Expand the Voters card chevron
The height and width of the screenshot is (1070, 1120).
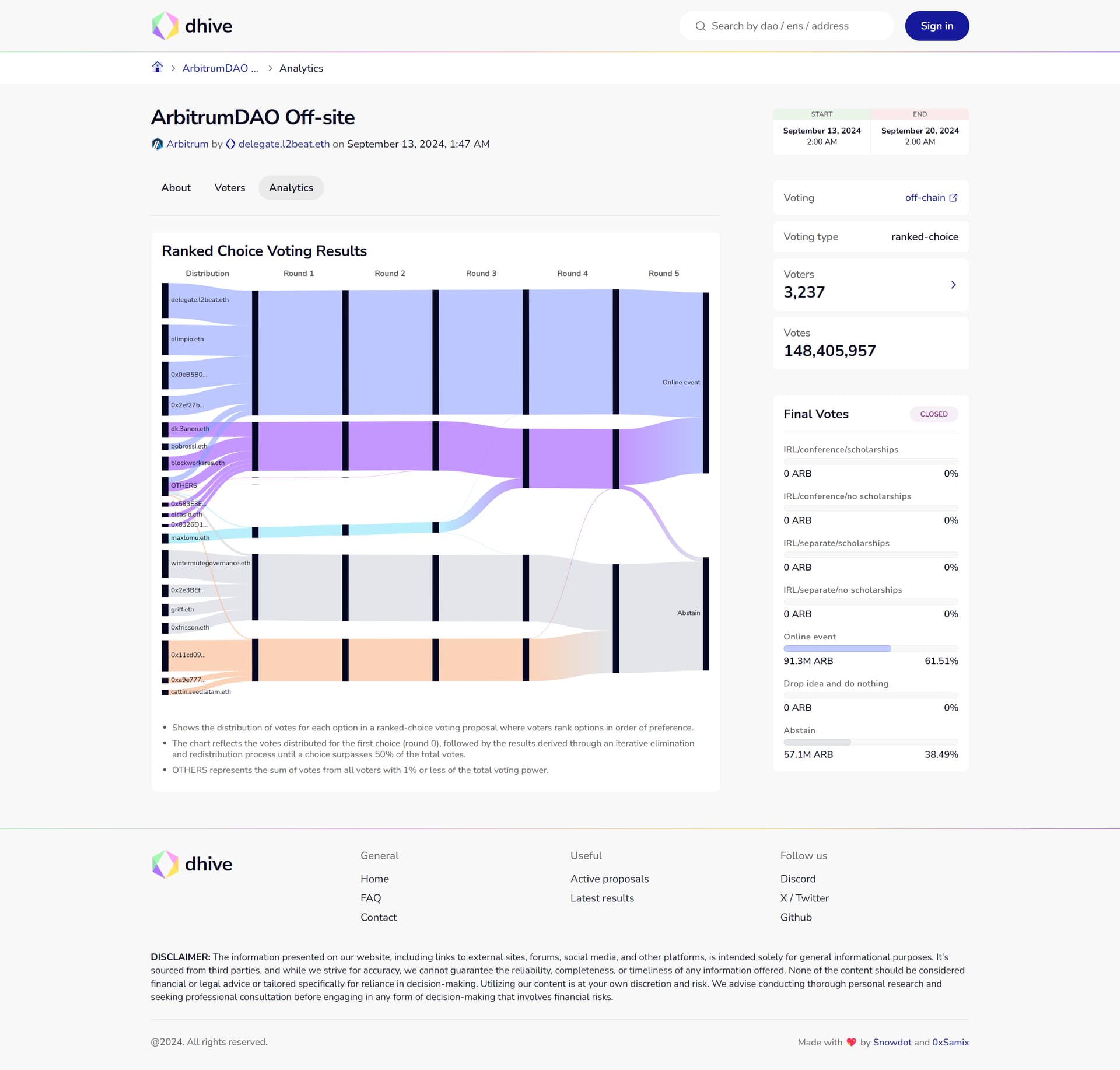click(953, 285)
